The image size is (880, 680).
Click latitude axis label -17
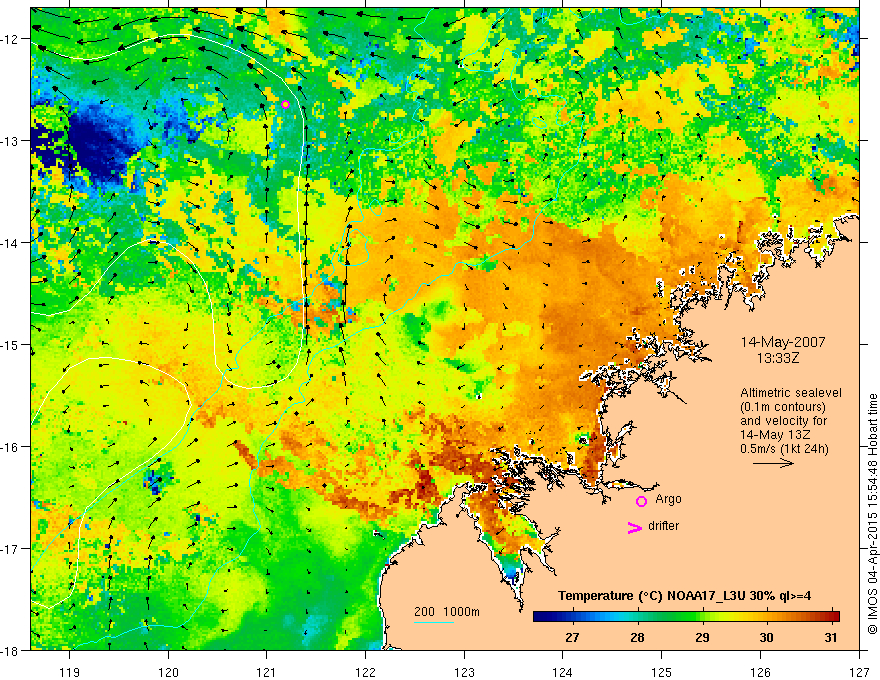point(10,549)
